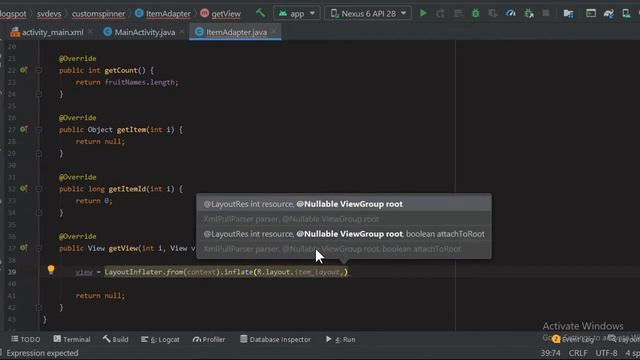Click override gutter icon for getItemId

pos(24,189)
